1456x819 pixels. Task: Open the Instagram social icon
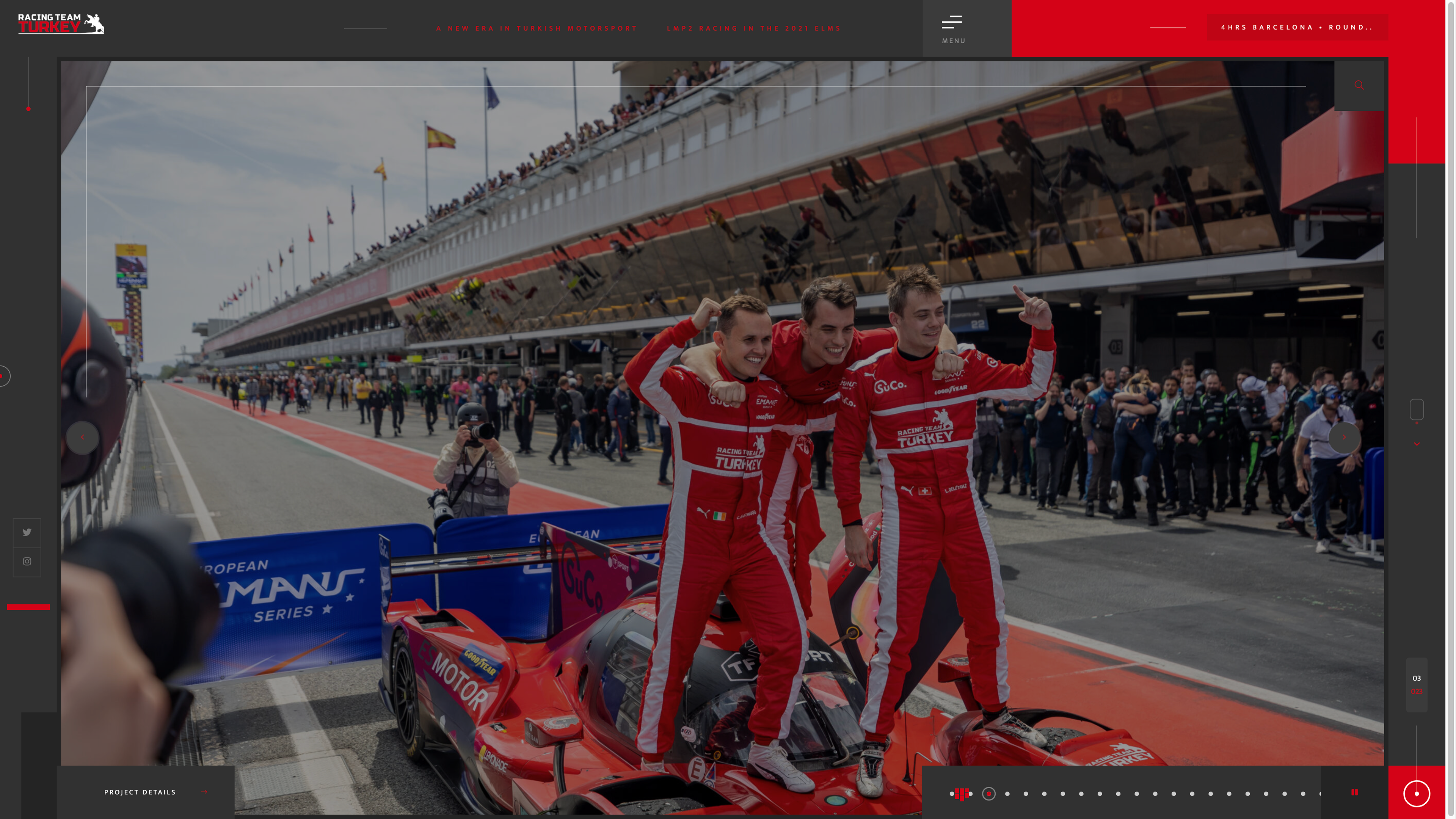tap(27, 562)
